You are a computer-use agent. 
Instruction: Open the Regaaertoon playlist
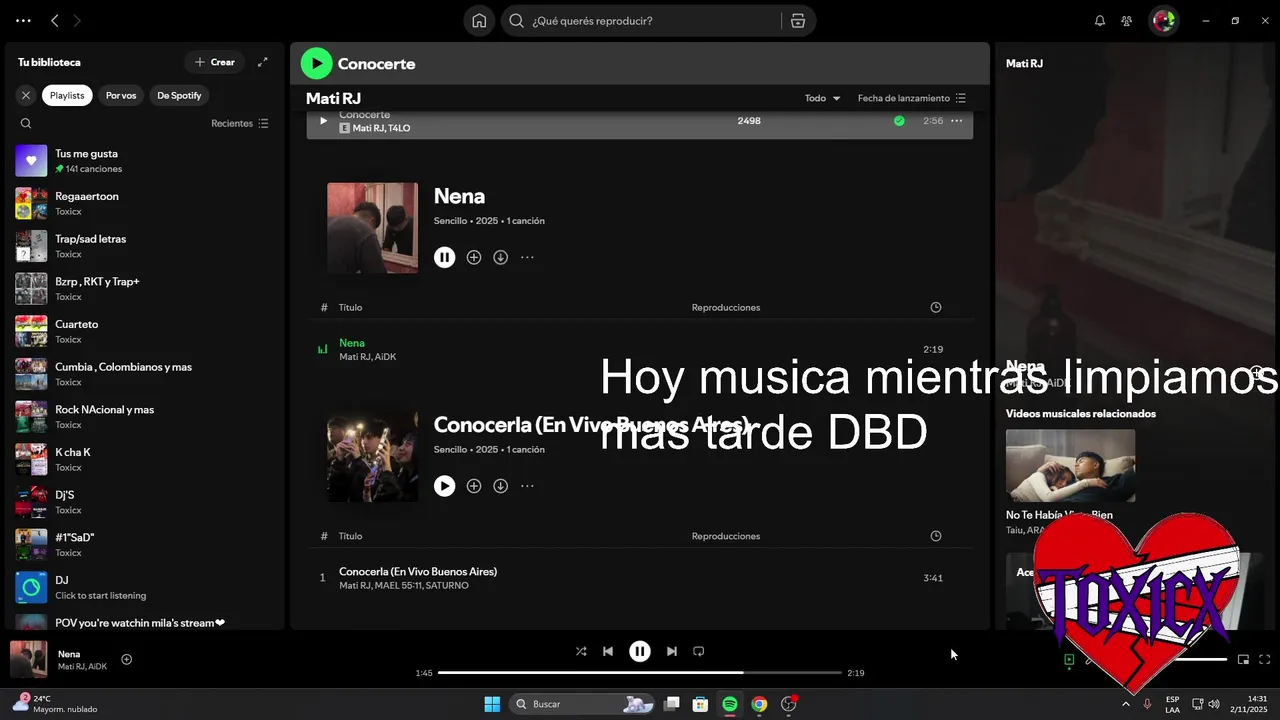pyautogui.click(x=145, y=204)
